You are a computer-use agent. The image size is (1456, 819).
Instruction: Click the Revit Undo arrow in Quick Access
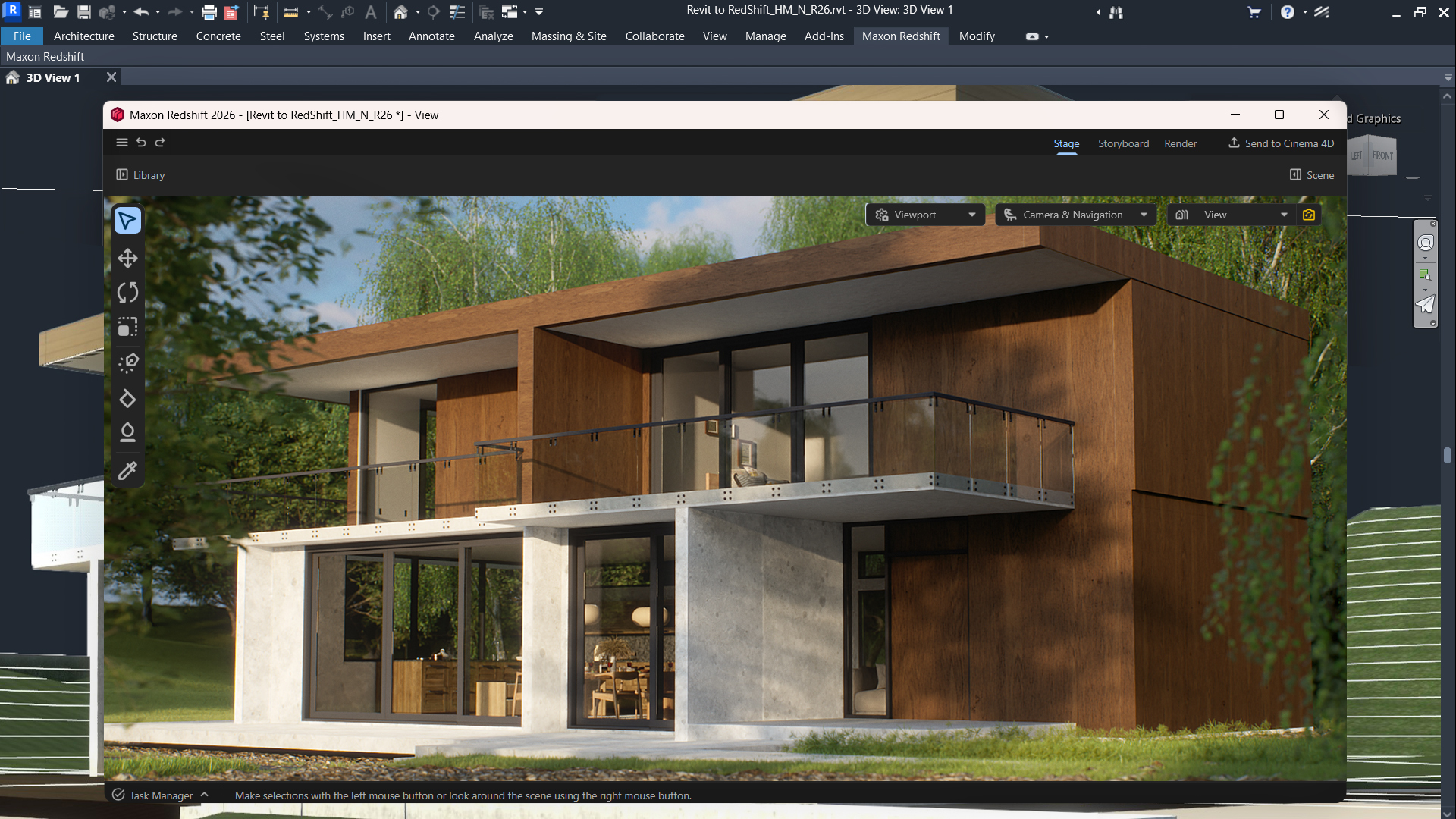141,12
